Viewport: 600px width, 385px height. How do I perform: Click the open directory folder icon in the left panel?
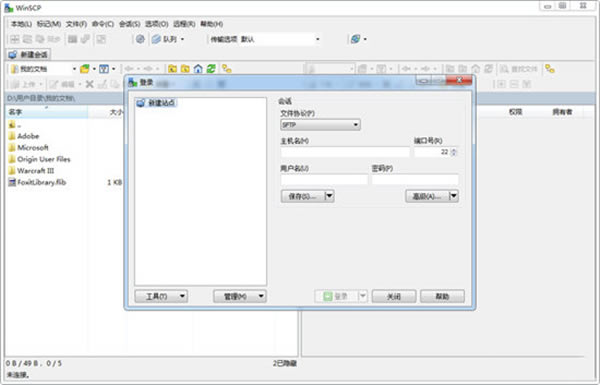pos(85,69)
